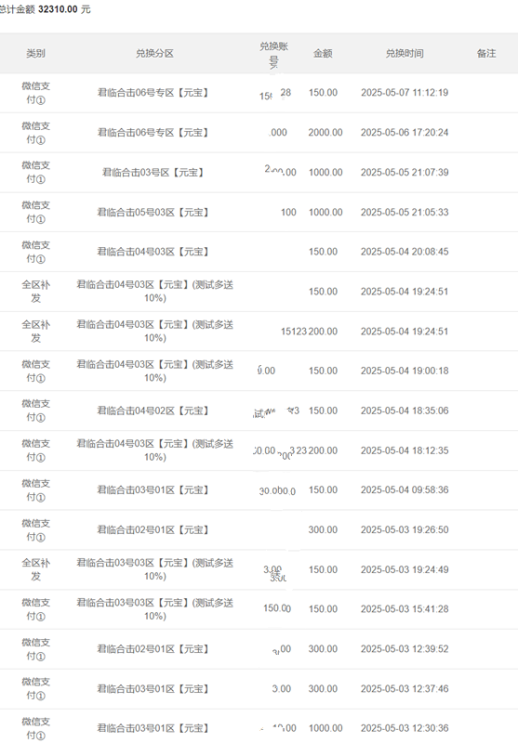The width and height of the screenshot is (518, 743).
Task: Click timestamp 2025-05-03 12:39:52
Action: (x=404, y=649)
